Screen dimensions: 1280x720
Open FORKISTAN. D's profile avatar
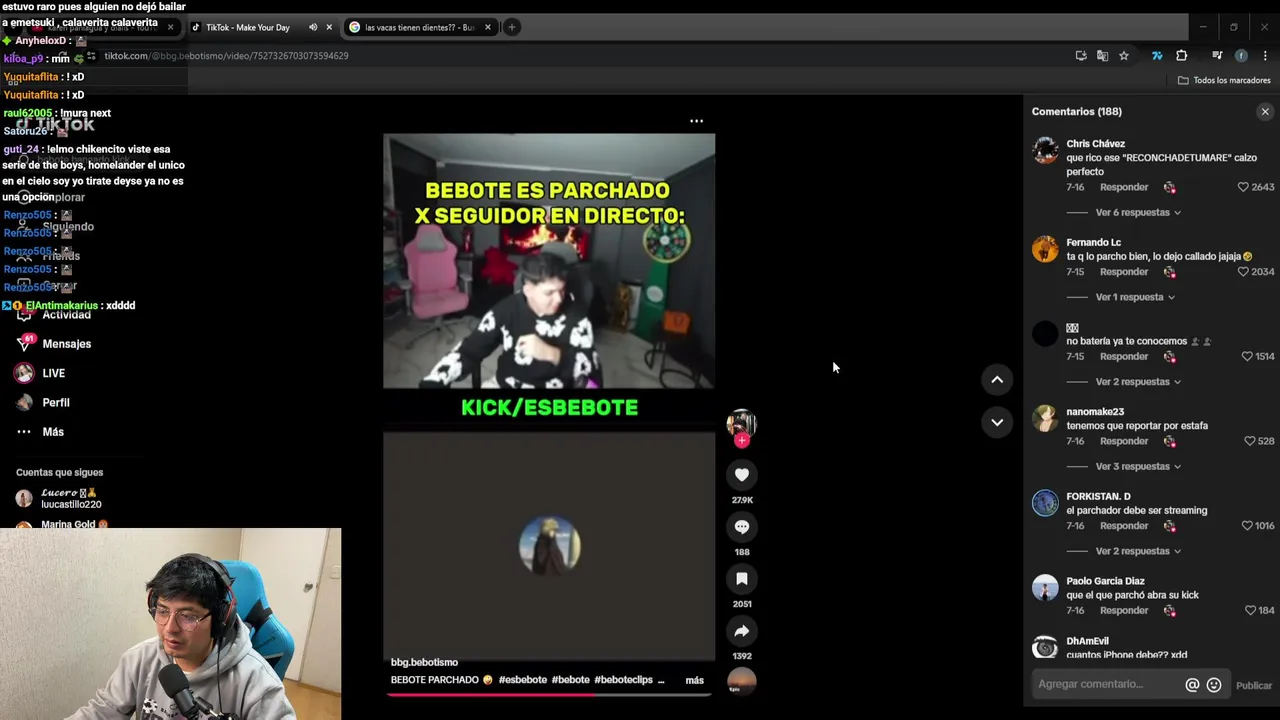tap(1045, 503)
